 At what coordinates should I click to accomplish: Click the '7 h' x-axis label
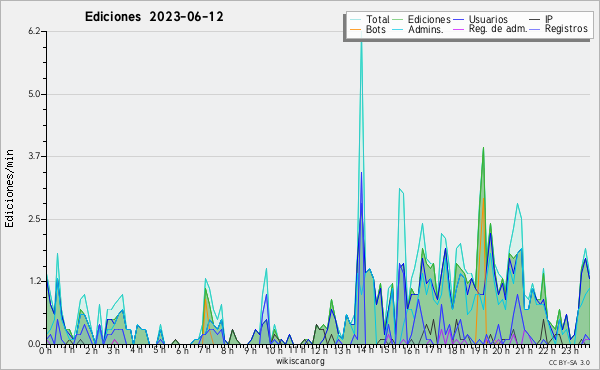tap(204, 350)
